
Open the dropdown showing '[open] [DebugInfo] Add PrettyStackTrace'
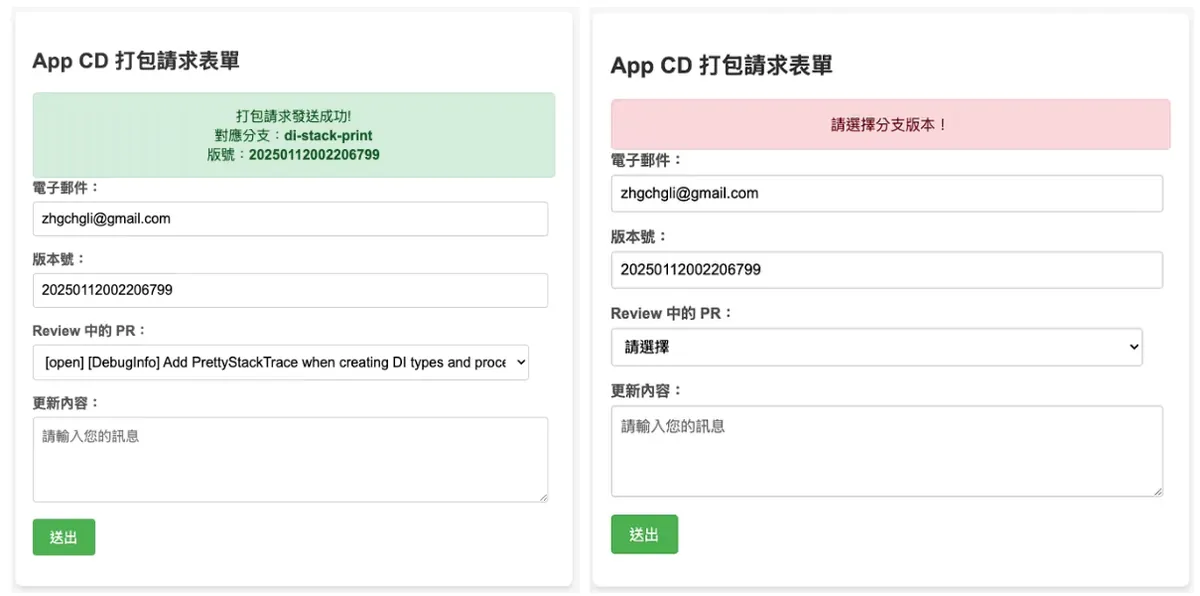pos(281,363)
